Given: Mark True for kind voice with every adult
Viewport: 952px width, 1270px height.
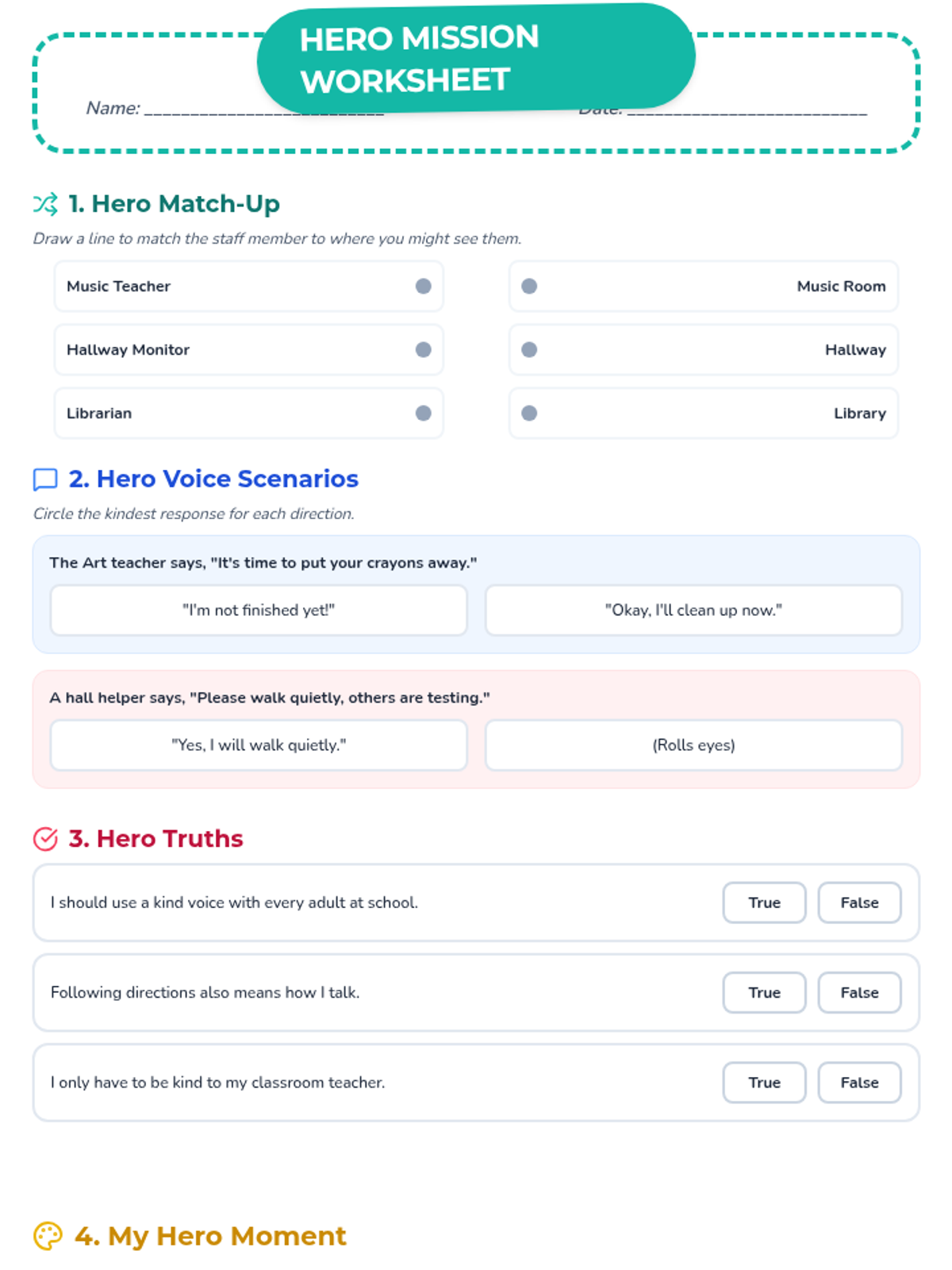Looking at the screenshot, I should click(x=764, y=902).
